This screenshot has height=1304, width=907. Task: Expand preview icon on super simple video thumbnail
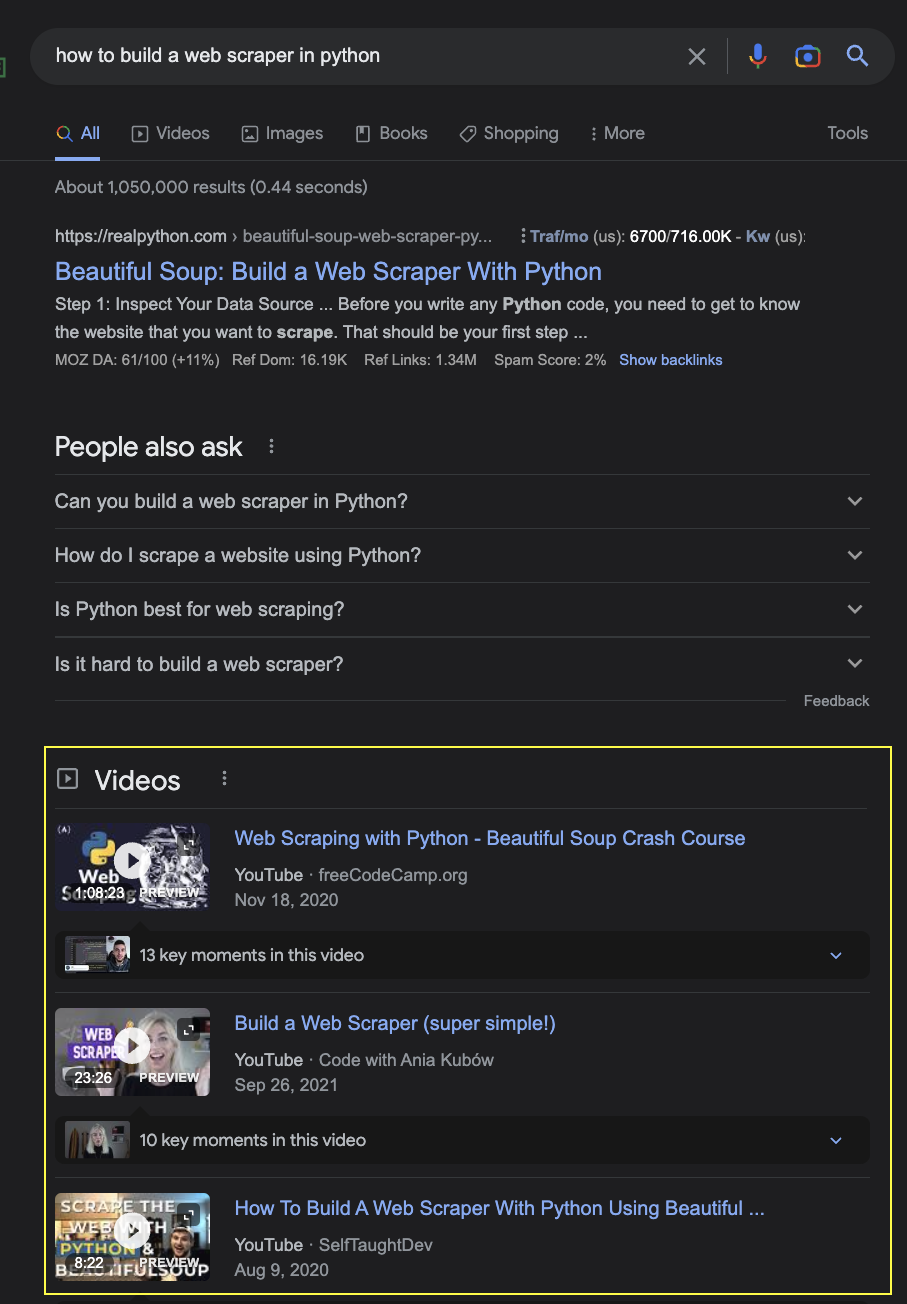187,1029
